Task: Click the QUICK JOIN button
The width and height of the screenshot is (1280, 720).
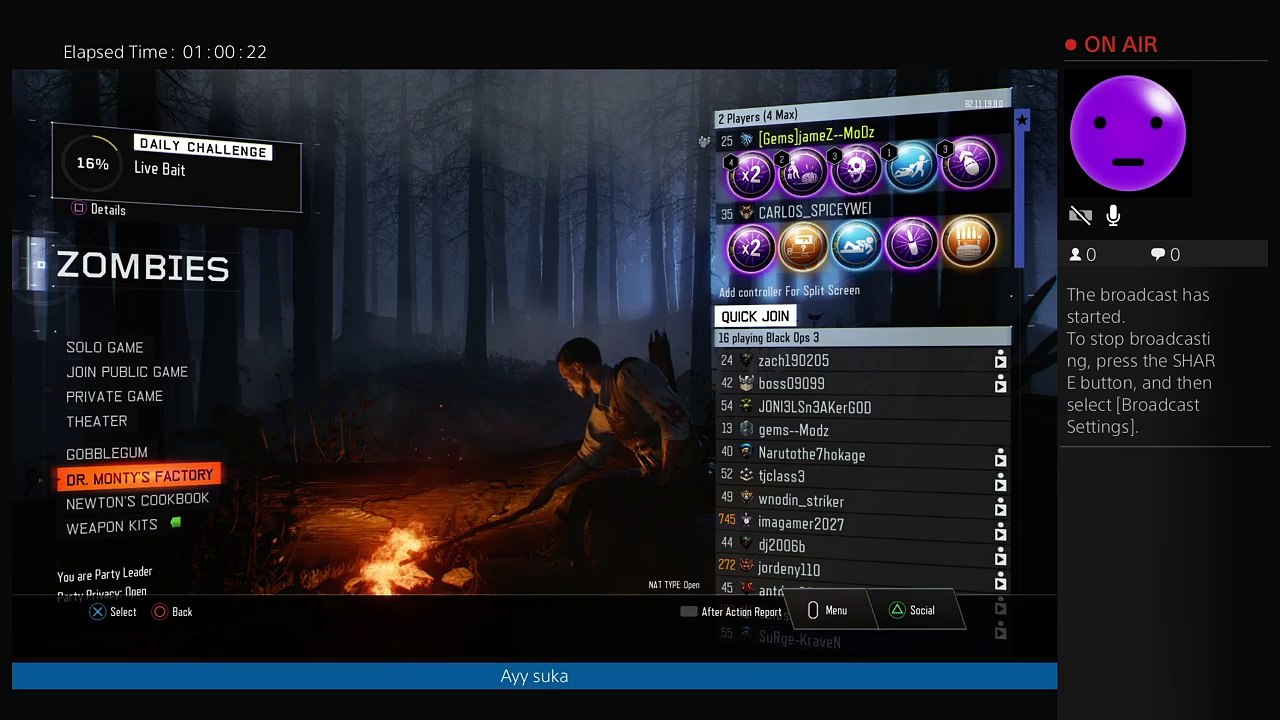Action: coord(755,316)
